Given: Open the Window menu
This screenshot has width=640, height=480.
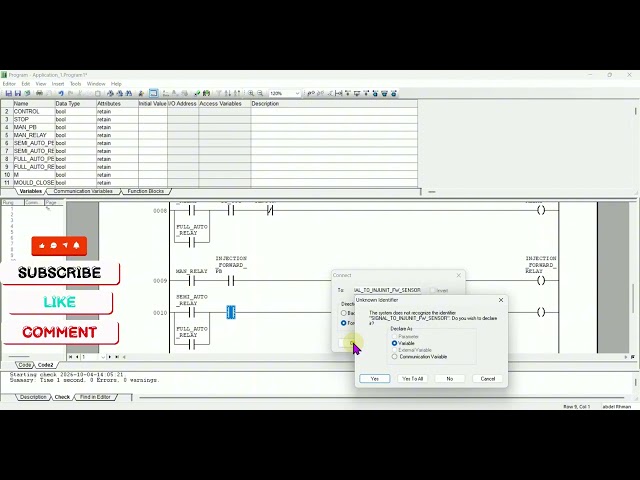Looking at the screenshot, I should [x=96, y=84].
